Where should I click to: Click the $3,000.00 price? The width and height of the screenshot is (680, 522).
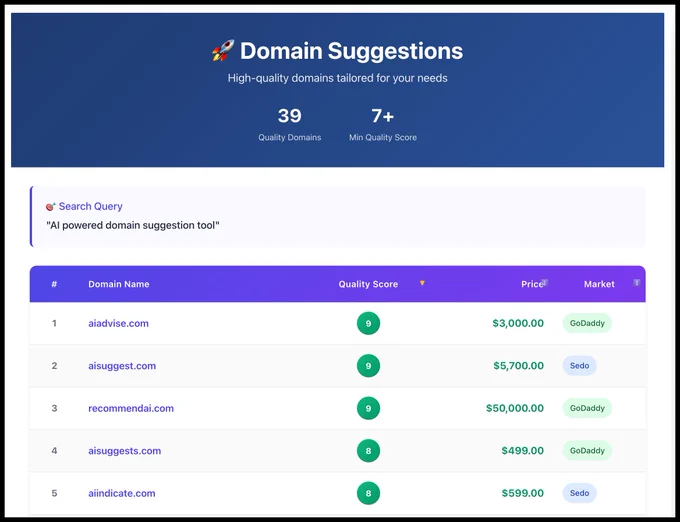tap(518, 323)
